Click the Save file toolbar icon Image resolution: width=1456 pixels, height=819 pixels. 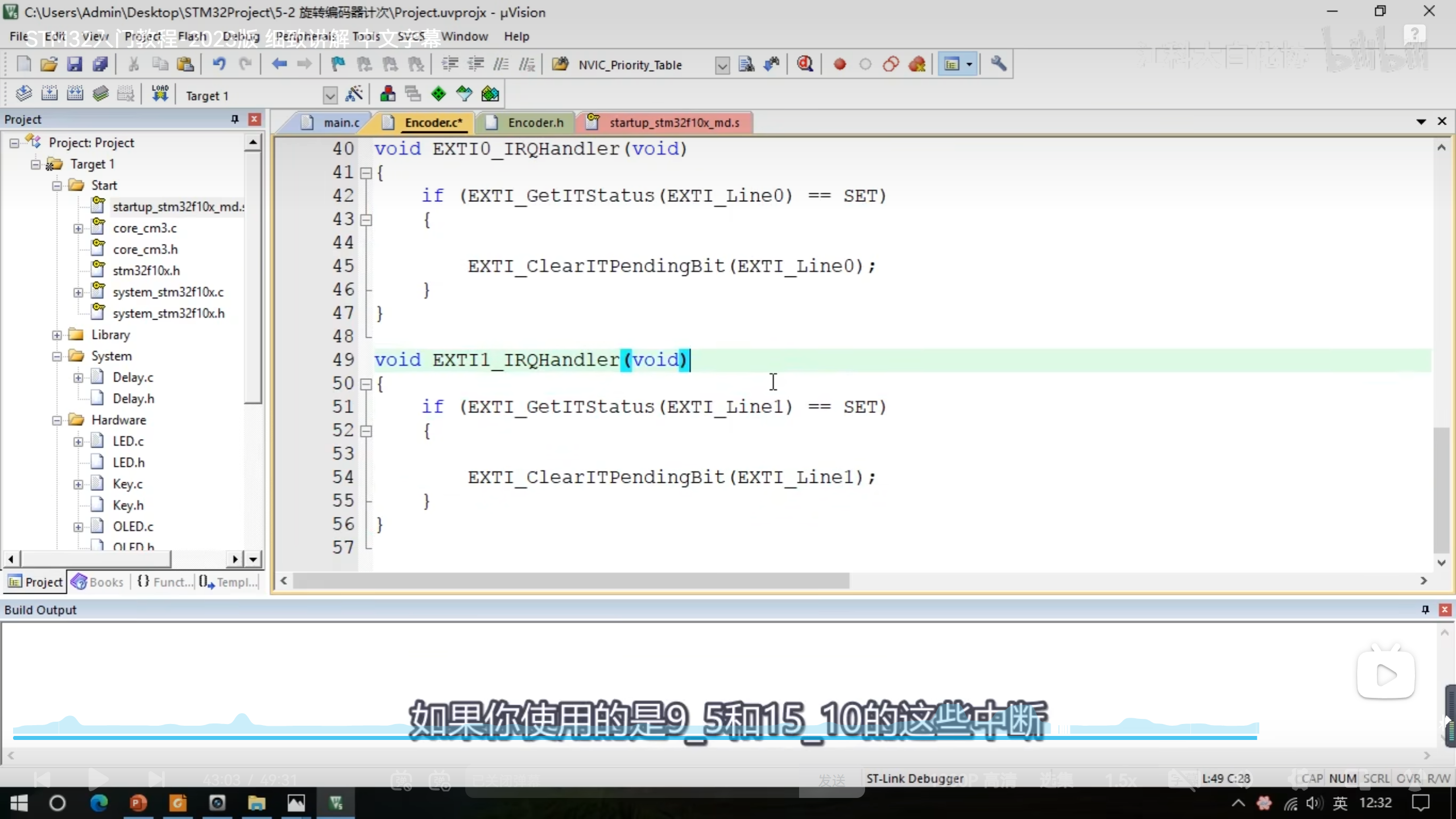point(75,64)
